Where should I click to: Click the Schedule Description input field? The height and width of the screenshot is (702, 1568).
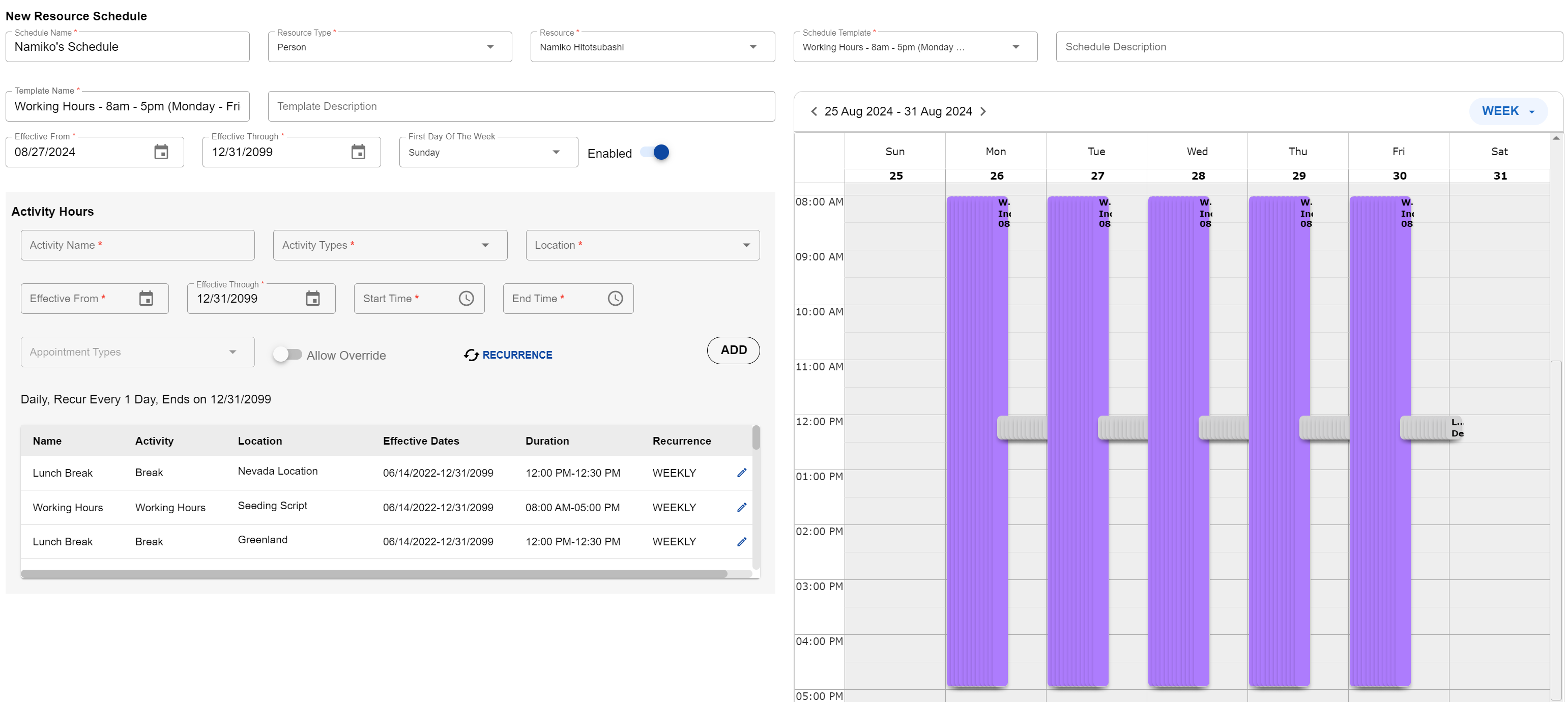tap(1309, 47)
